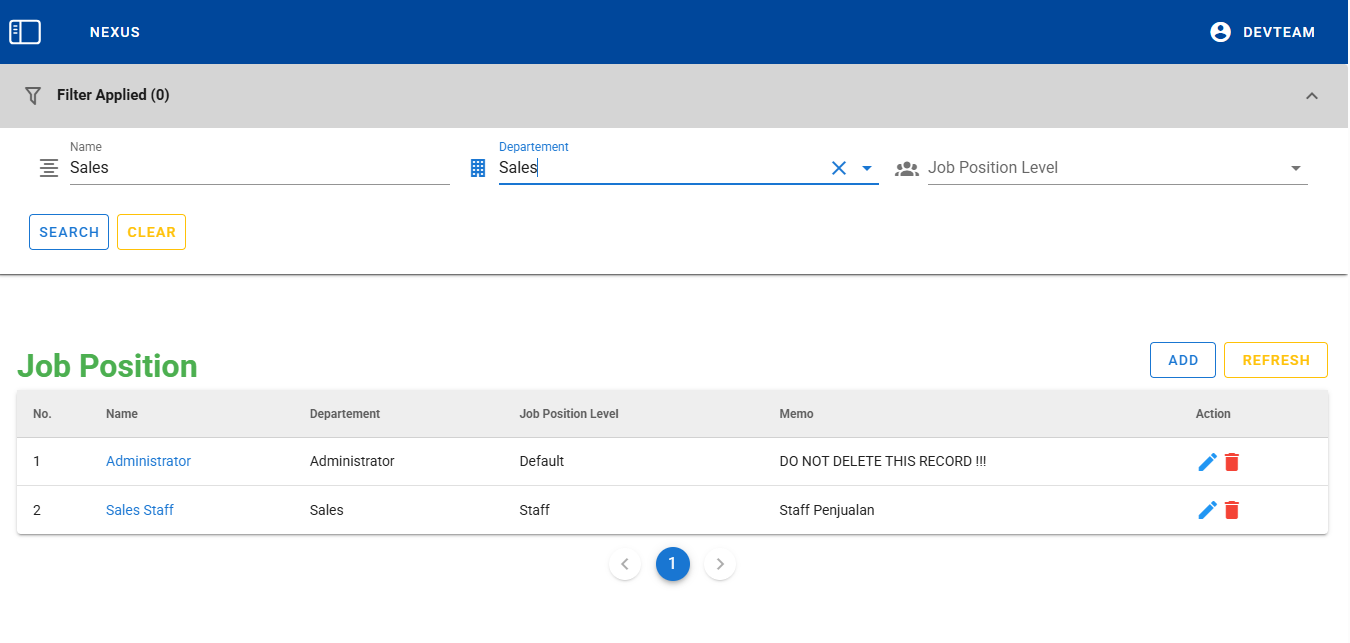
Task: Open the Administrator name link
Action: [x=148, y=461]
